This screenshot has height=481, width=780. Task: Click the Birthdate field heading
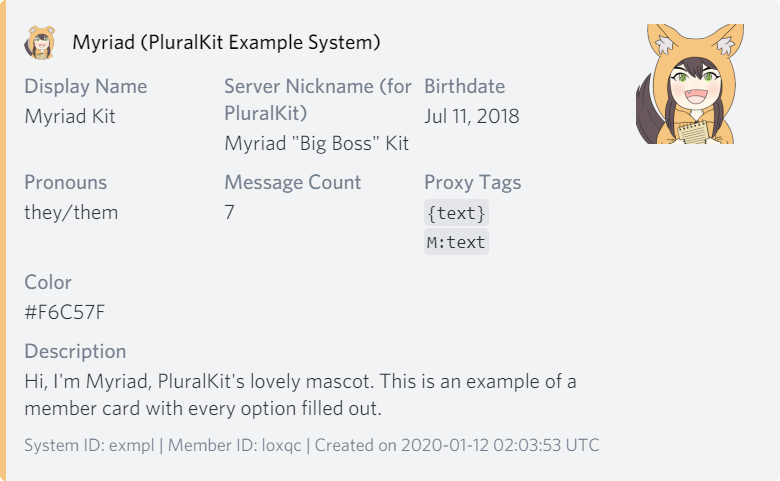464,86
